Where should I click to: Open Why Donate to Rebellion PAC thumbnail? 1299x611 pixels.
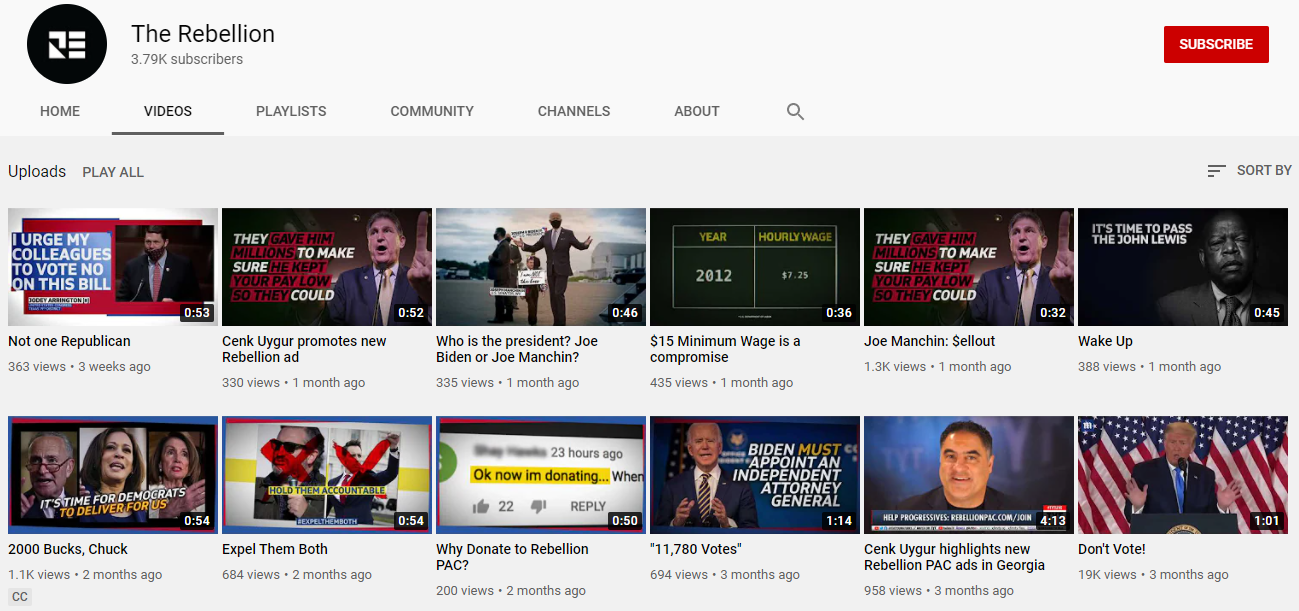coord(541,475)
